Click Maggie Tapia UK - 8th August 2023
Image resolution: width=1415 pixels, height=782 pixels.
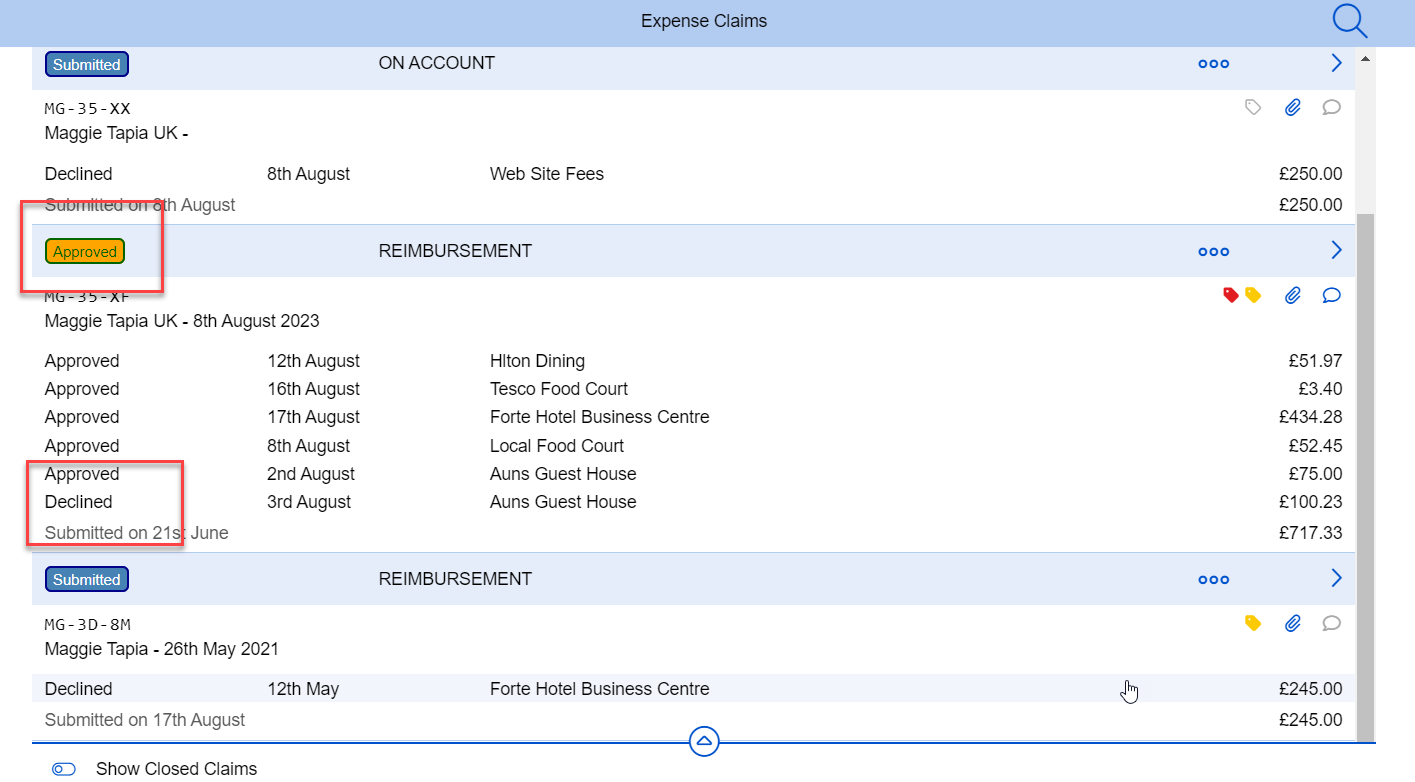click(x=182, y=321)
